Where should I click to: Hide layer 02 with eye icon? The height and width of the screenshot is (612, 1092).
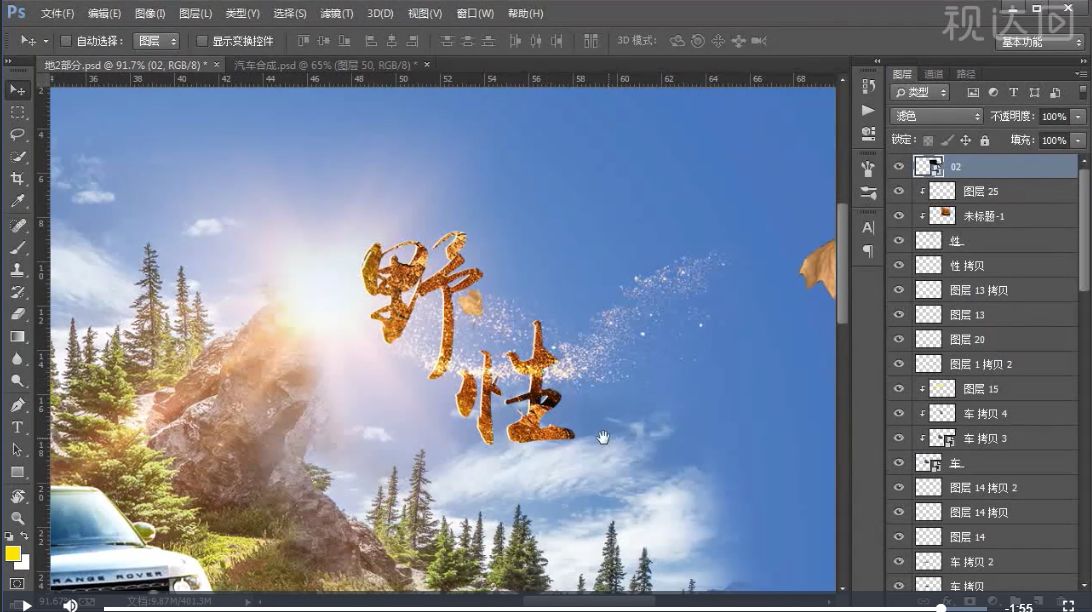[898, 166]
